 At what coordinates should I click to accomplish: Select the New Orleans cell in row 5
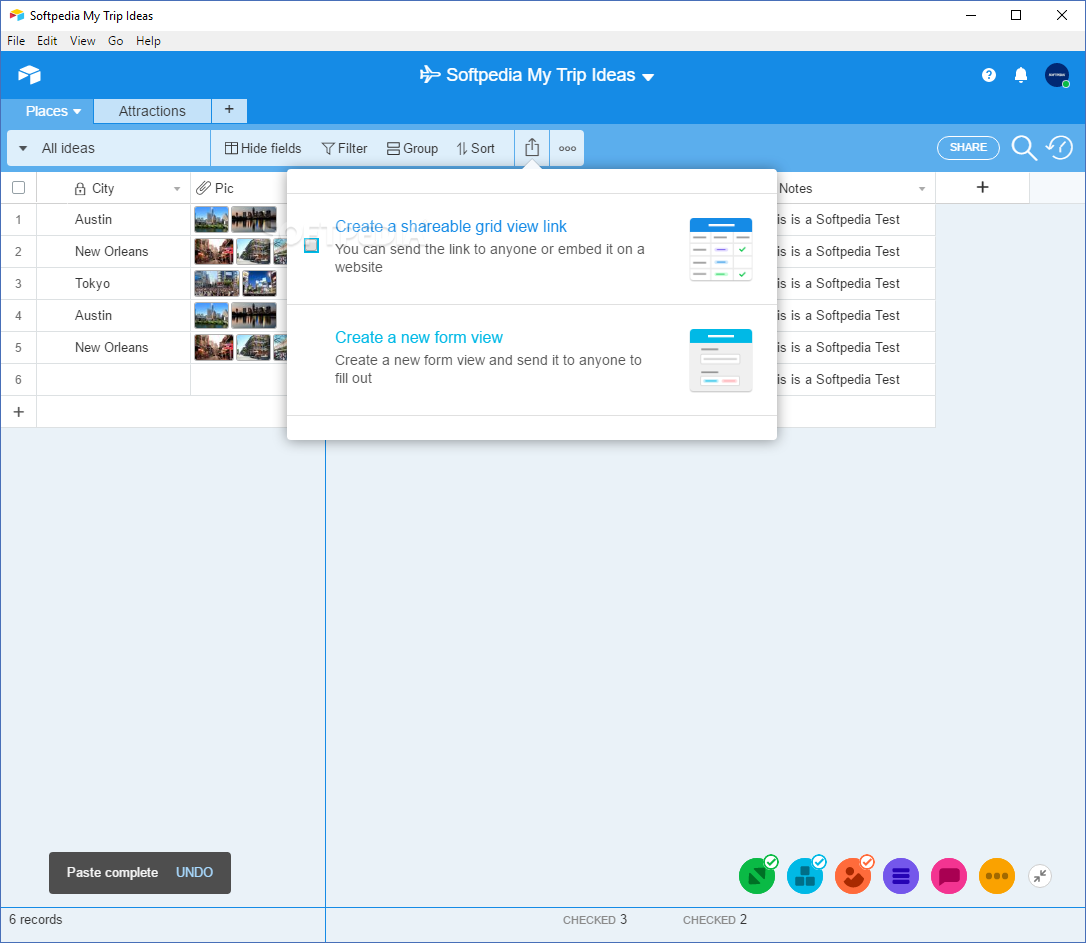click(x=114, y=348)
